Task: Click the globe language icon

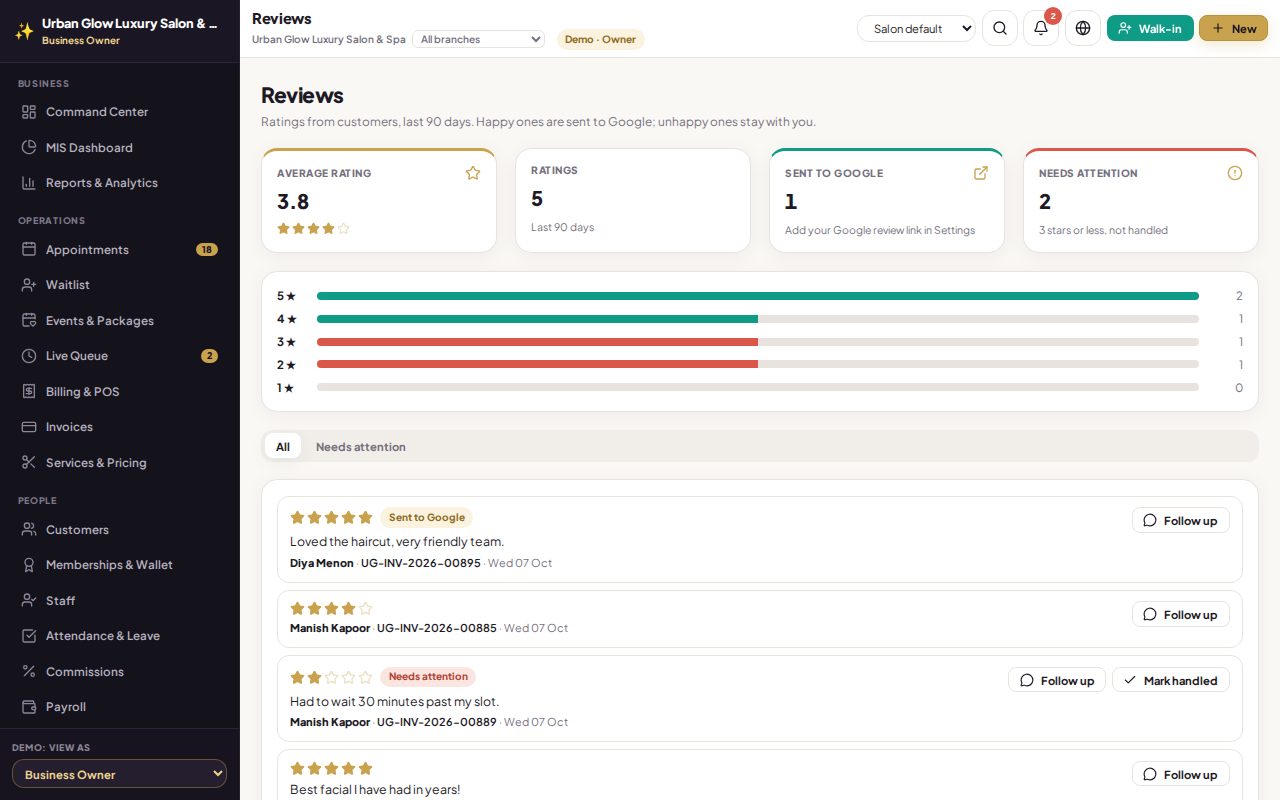Action: (1083, 28)
